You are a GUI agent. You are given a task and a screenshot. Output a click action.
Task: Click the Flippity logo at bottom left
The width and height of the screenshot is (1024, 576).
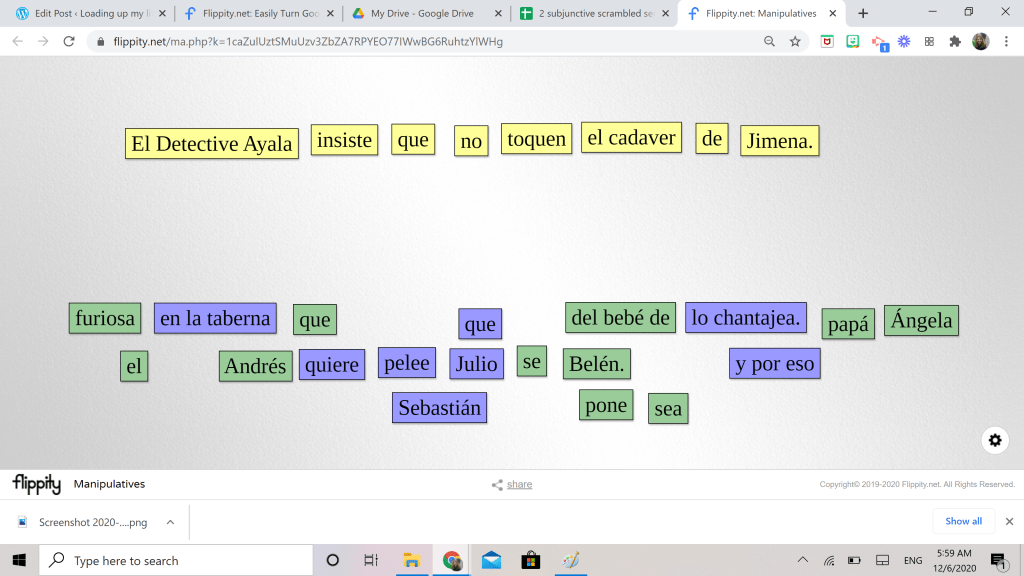37,484
